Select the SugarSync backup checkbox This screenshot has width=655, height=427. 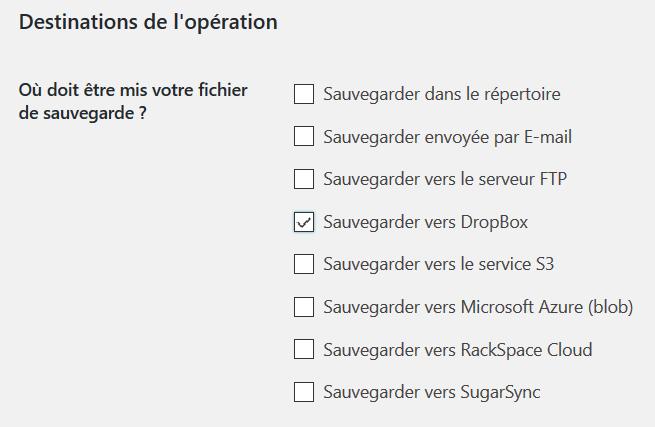pos(304,392)
